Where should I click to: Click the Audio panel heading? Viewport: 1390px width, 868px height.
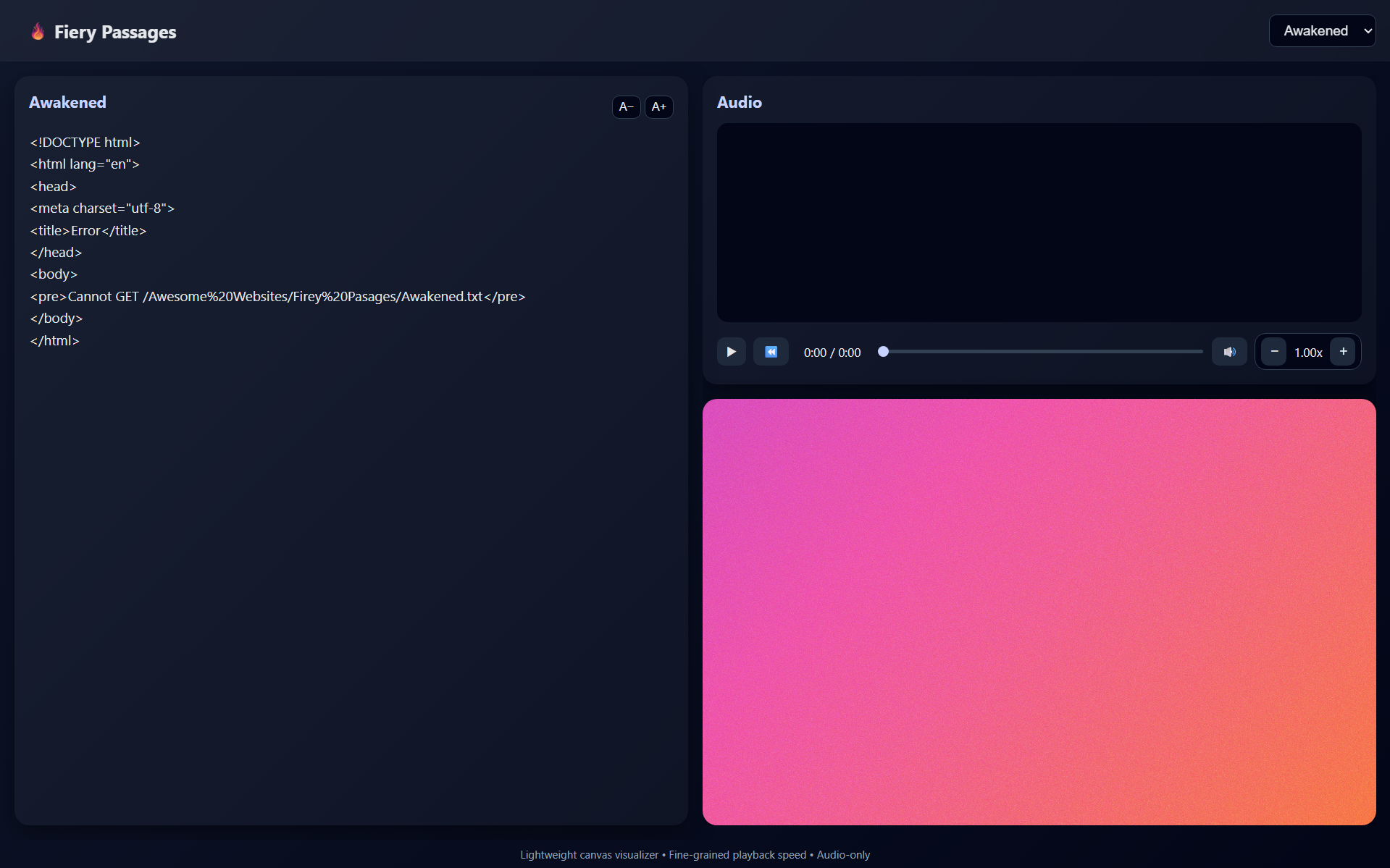click(739, 103)
